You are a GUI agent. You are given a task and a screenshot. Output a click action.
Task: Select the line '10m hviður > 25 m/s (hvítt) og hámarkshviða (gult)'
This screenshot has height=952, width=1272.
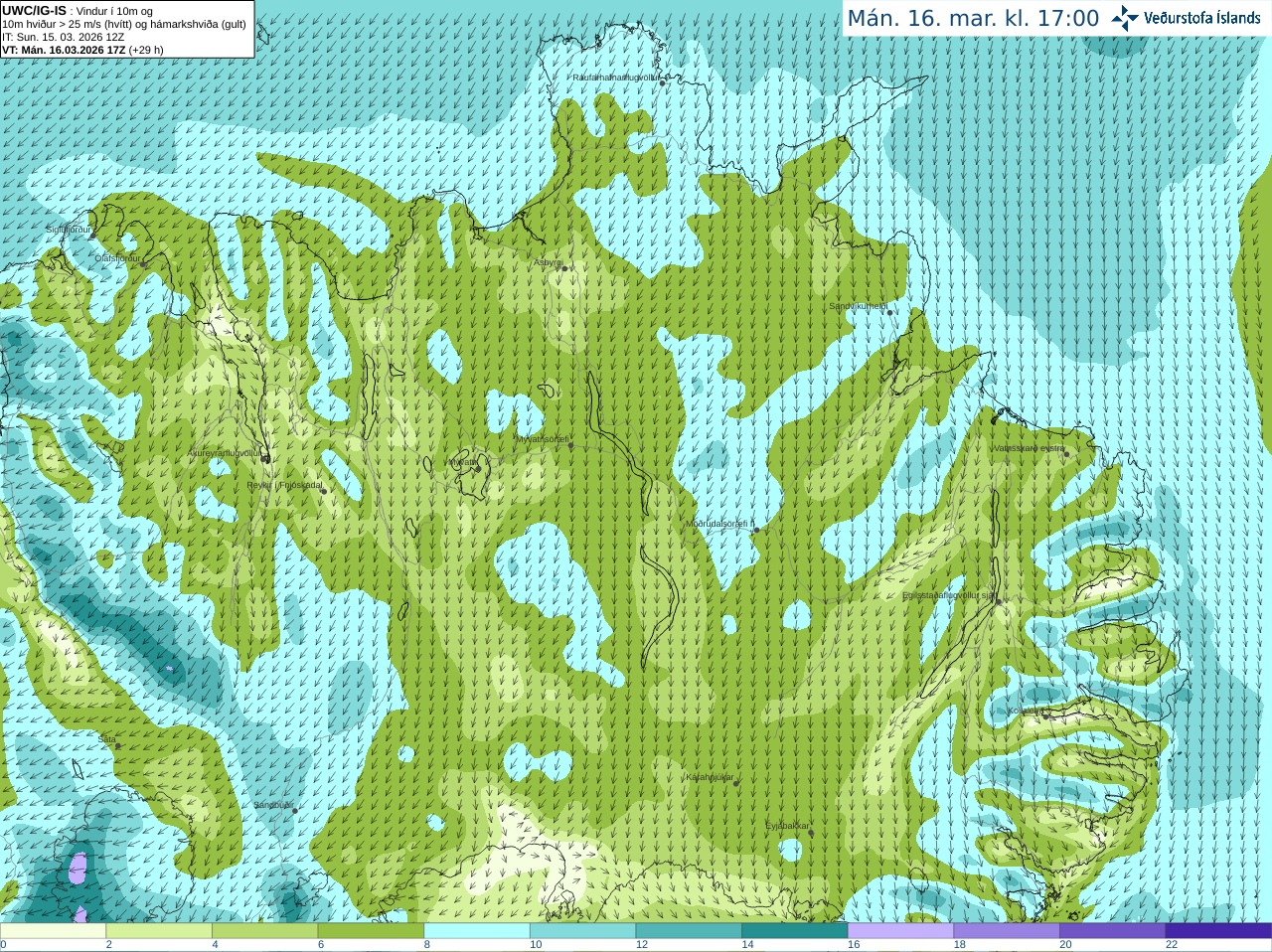click(124, 24)
